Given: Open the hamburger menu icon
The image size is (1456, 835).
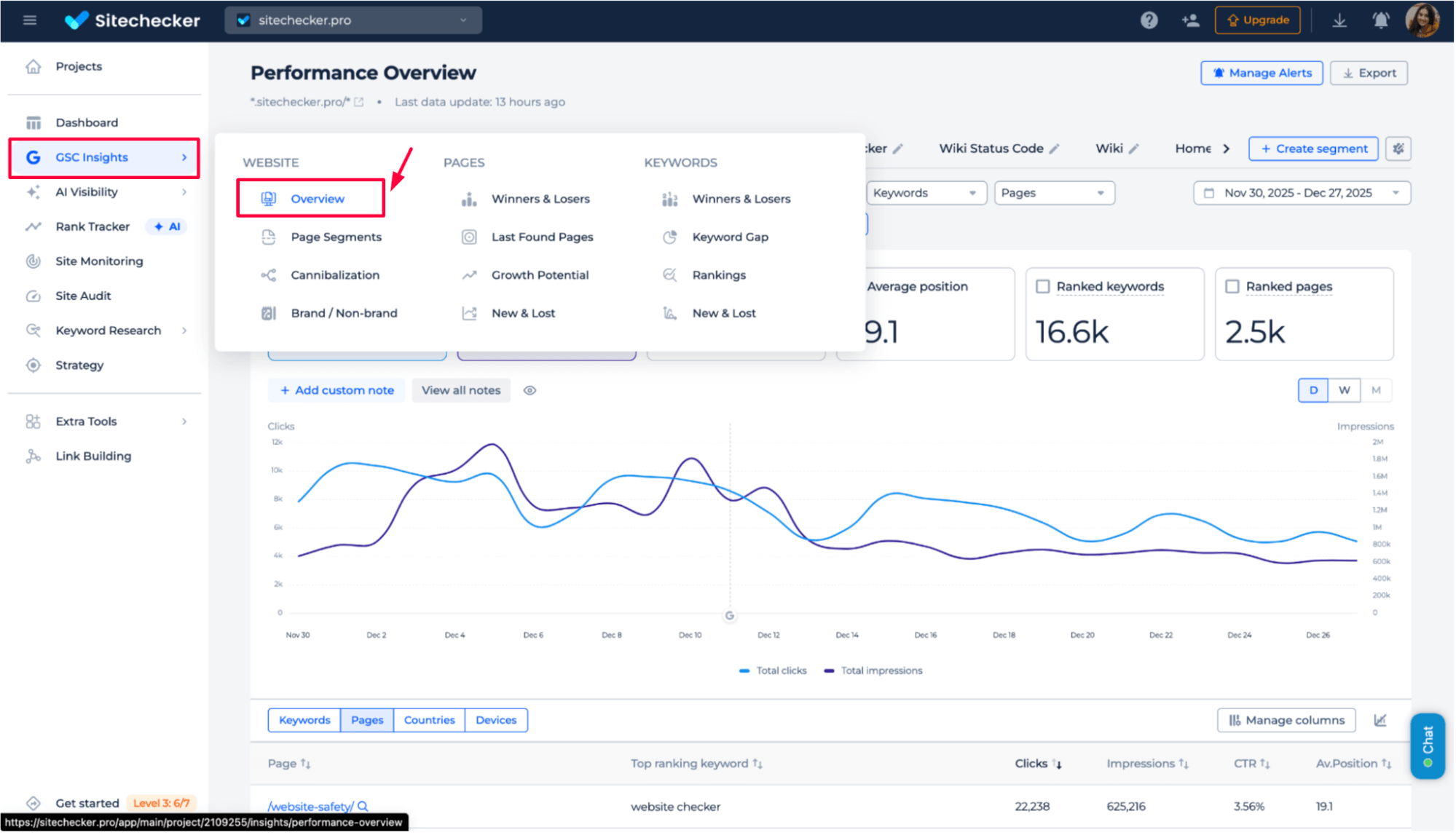Looking at the screenshot, I should [x=30, y=20].
